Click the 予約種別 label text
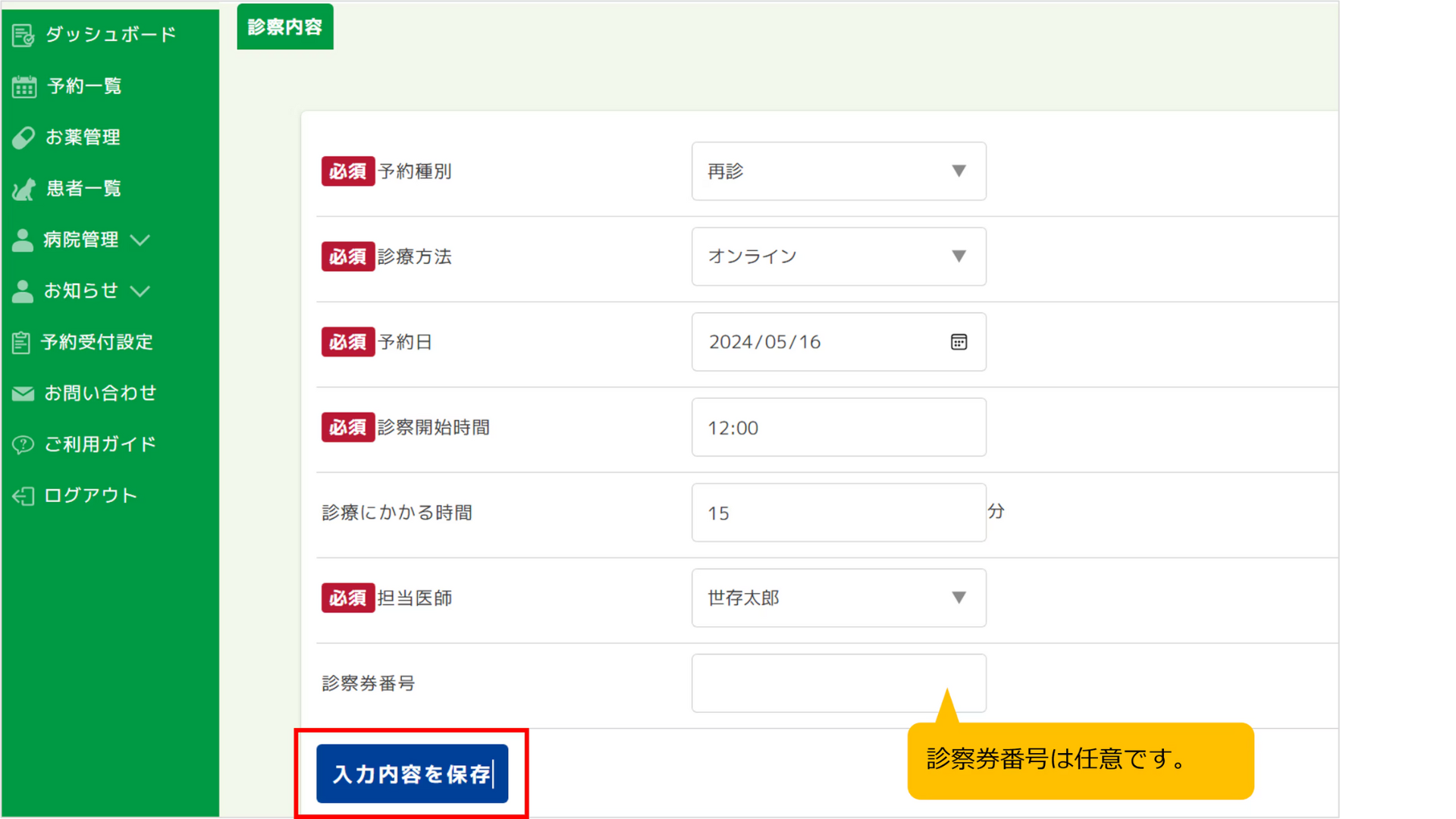Image resolution: width=1456 pixels, height=819 pixels. [415, 171]
